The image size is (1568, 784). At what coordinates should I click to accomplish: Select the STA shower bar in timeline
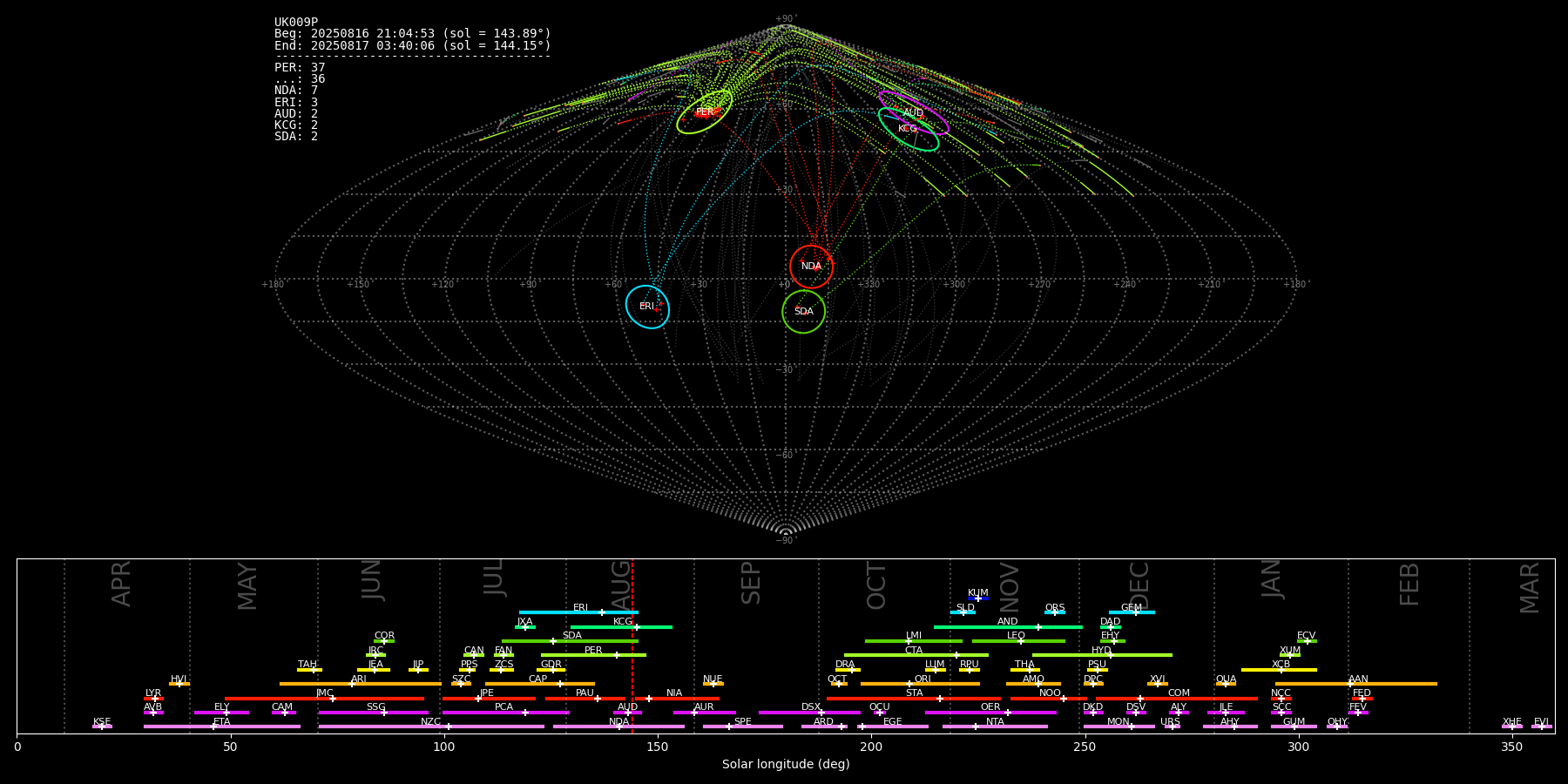[x=914, y=699]
